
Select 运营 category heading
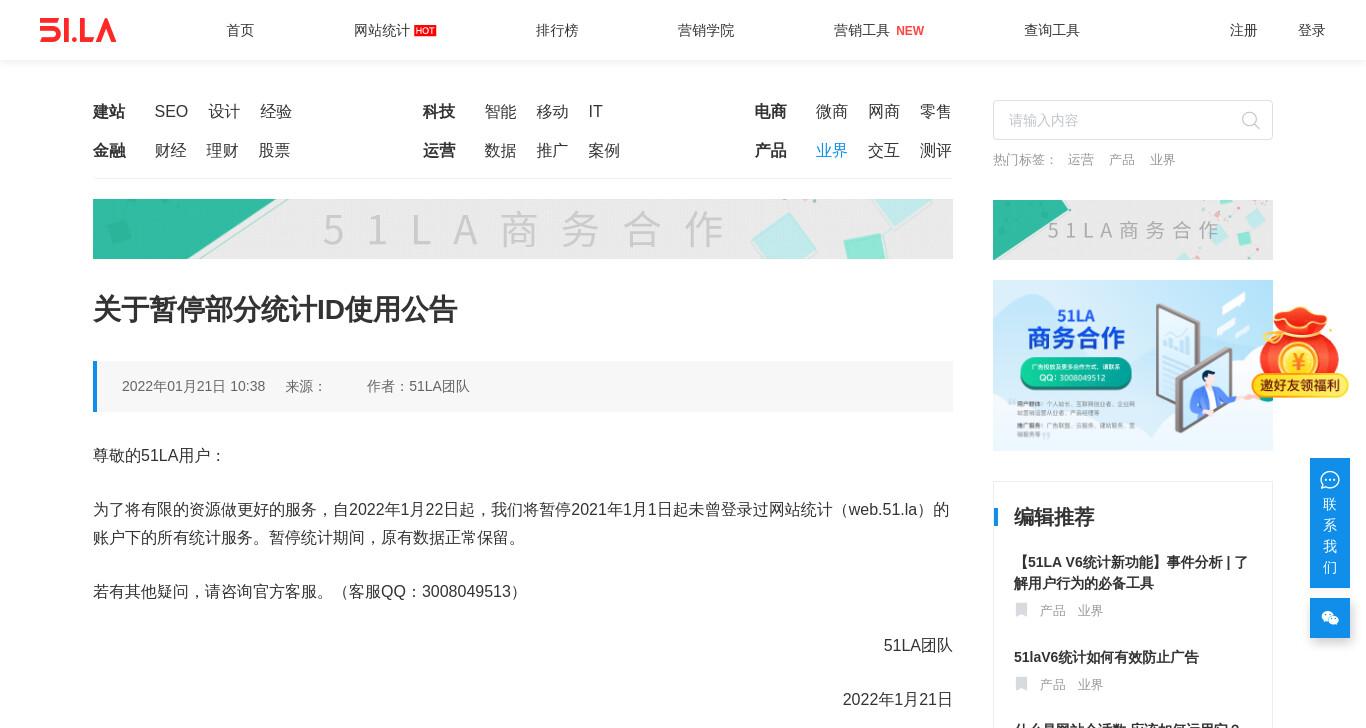[x=439, y=151]
